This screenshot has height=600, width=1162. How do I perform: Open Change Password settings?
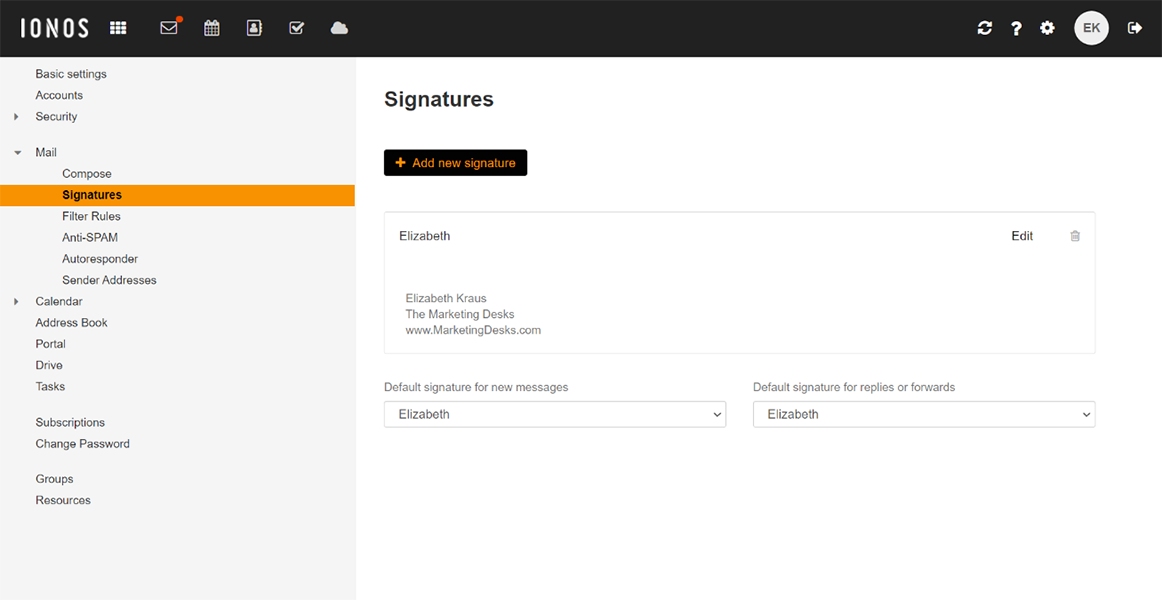[82, 444]
